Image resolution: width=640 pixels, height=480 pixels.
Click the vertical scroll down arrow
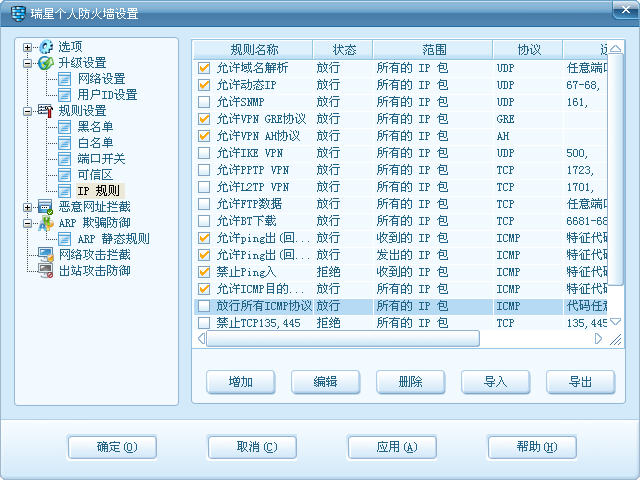(x=615, y=322)
